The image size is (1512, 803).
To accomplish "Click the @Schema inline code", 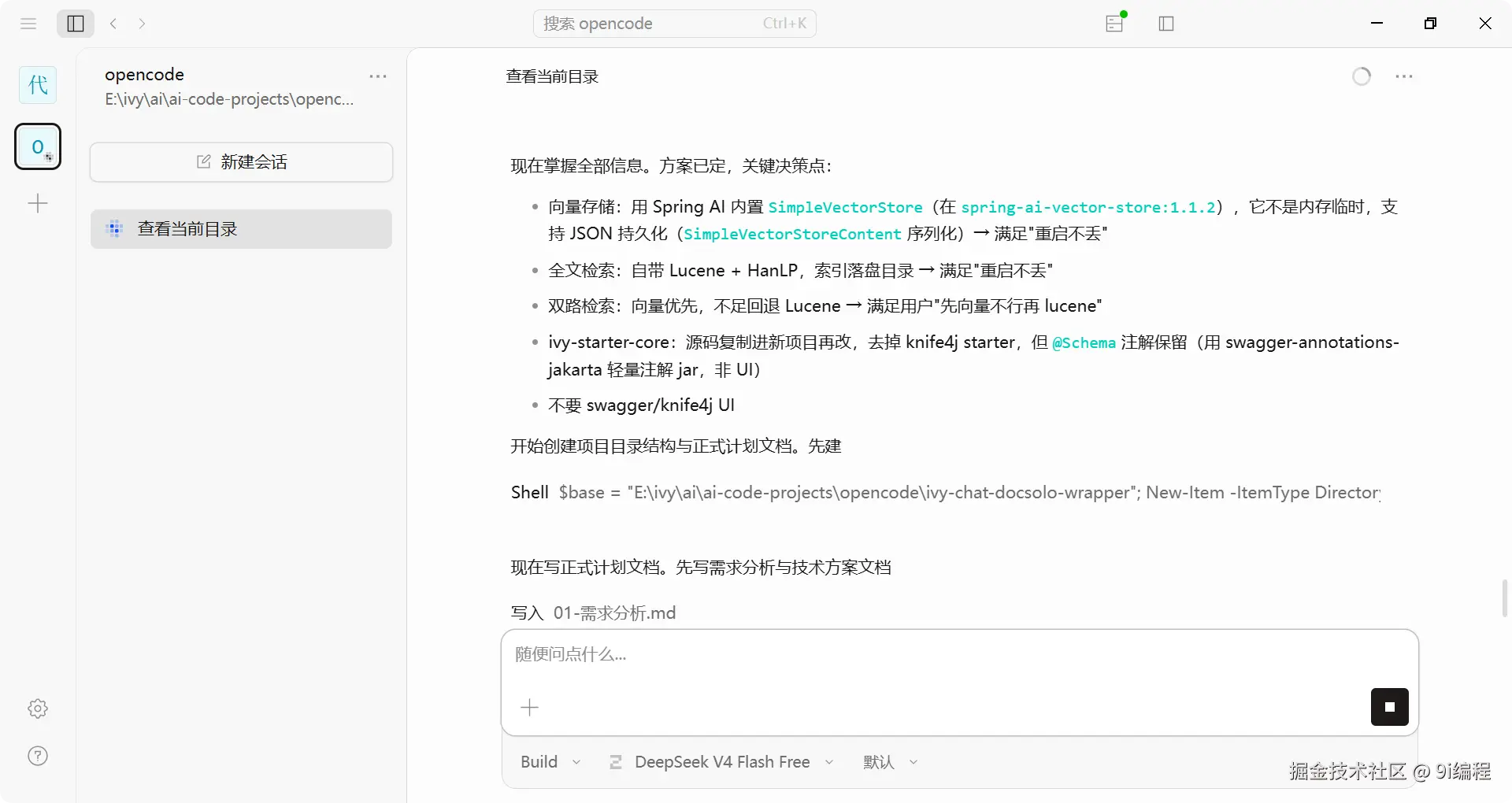I will [x=1084, y=343].
